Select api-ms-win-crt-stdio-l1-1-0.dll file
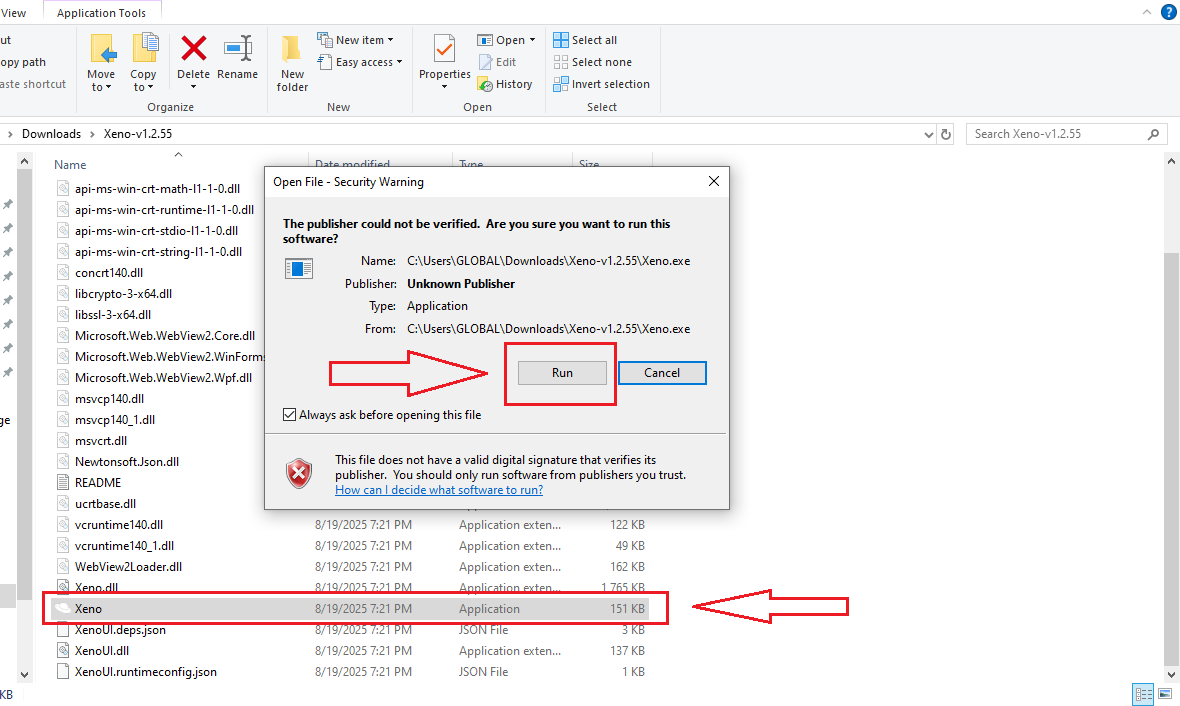This screenshot has height=706, width=1180. pyautogui.click(x=156, y=231)
